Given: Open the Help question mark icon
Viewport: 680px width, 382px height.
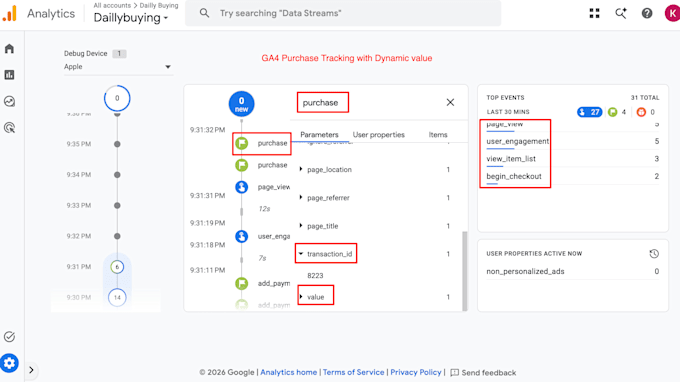Looking at the screenshot, I should click(x=647, y=13).
